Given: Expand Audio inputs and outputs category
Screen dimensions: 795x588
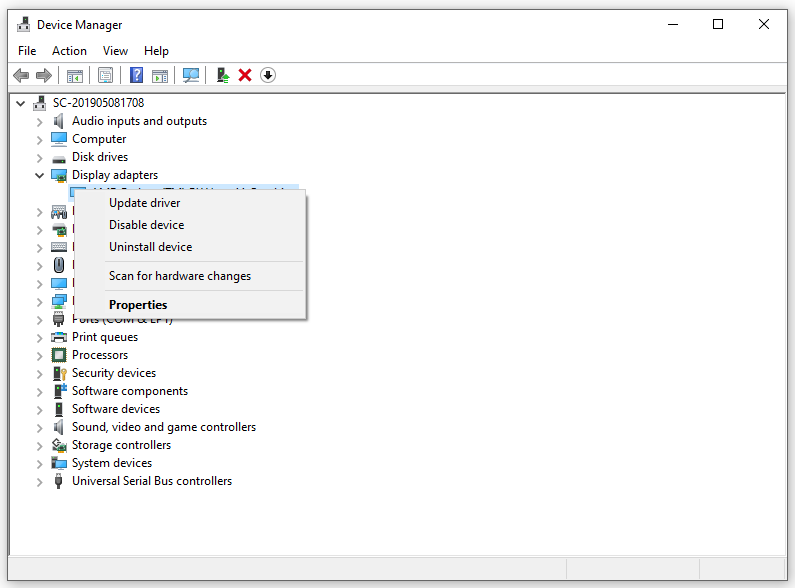Looking at the screenshot, I should (40, 122).
